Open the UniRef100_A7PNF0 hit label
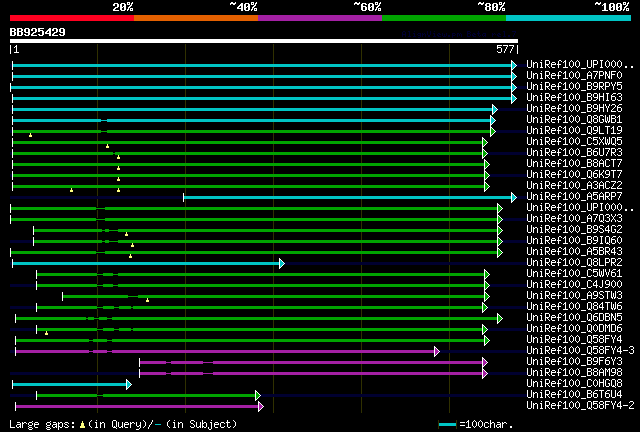640x432 pixels. tap(574, 76)
